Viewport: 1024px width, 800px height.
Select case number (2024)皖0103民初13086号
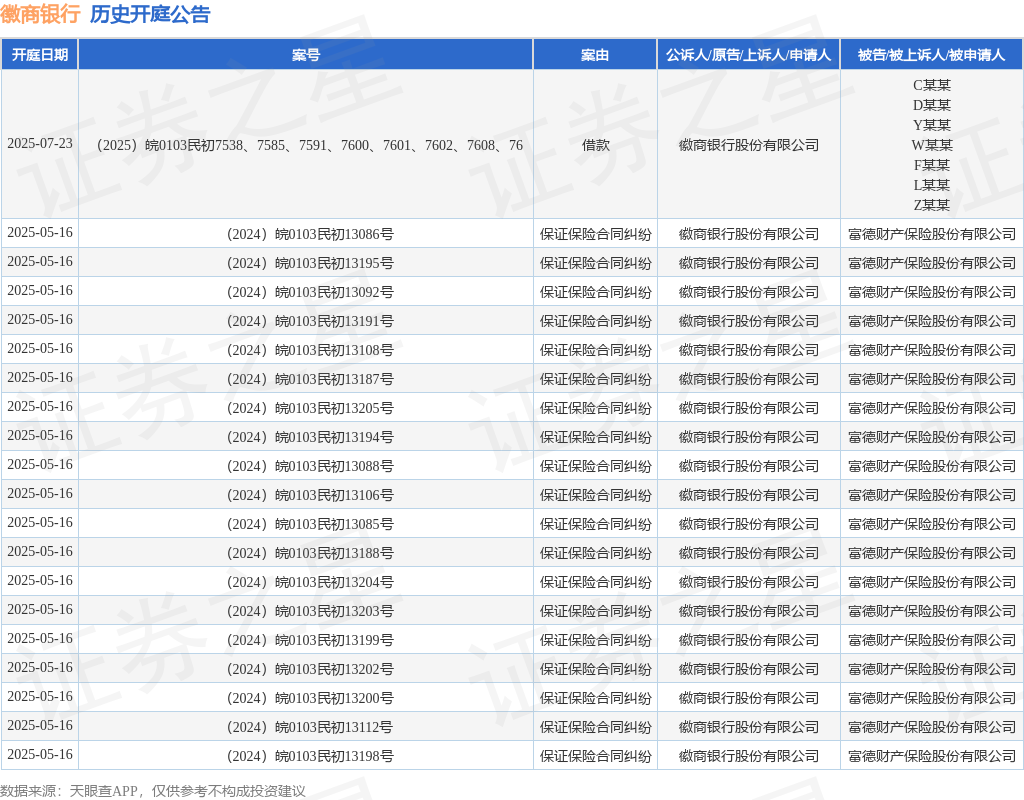310,234
